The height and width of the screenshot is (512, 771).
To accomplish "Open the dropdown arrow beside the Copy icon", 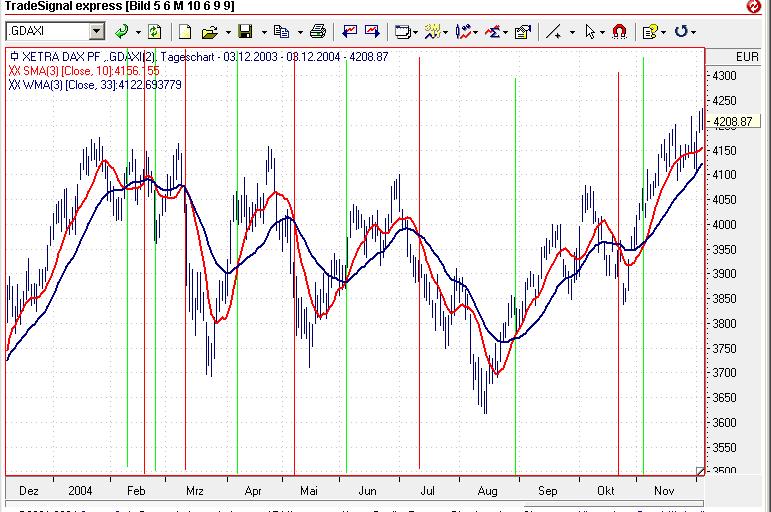I will 299,32.
